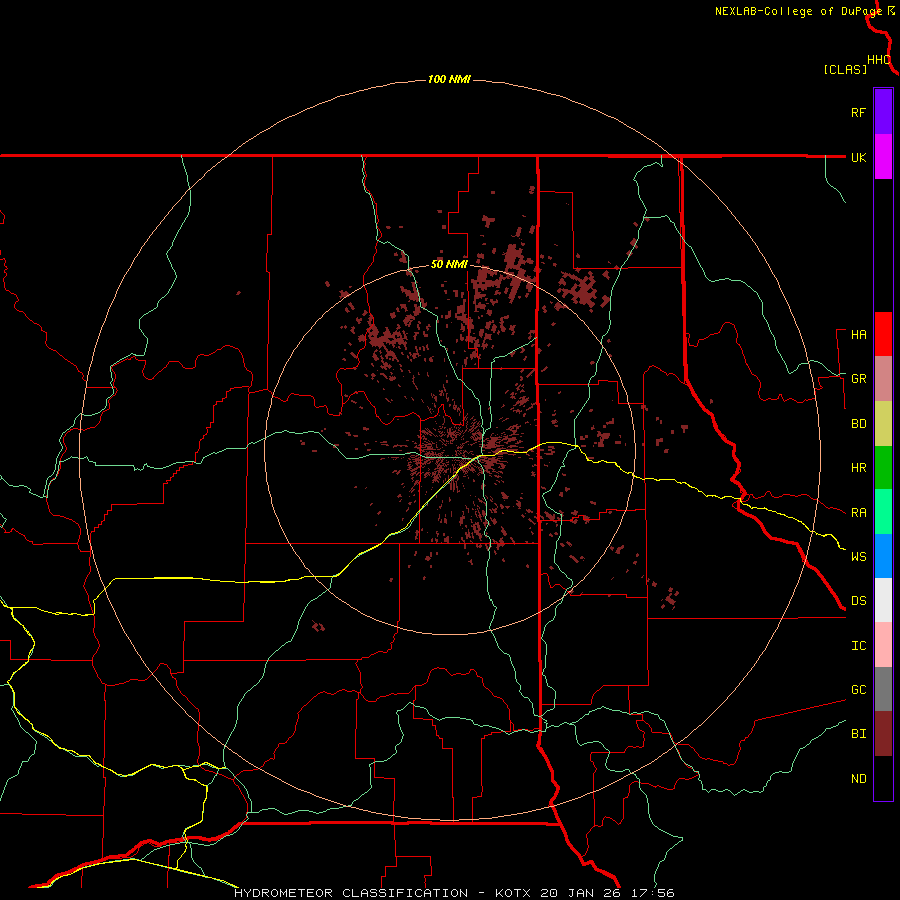Click the "DS" legend label
This screenshot has width=900, height=900.
click(858, 601)
